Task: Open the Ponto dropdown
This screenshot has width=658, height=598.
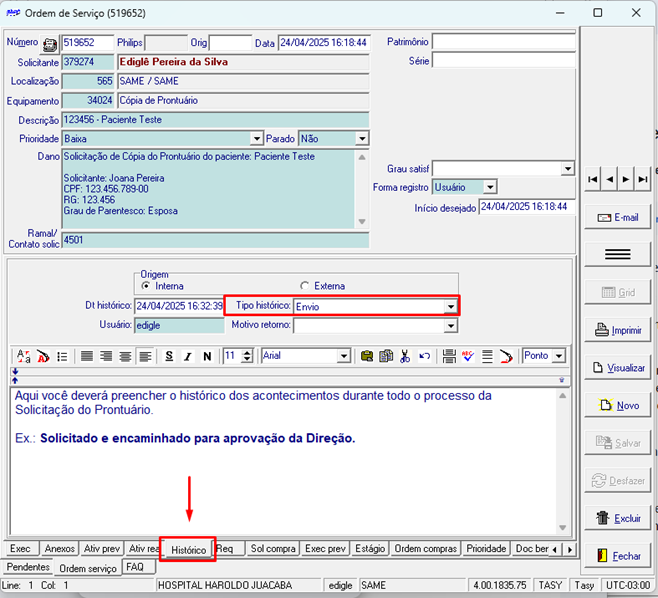Action: click(559, 356)
